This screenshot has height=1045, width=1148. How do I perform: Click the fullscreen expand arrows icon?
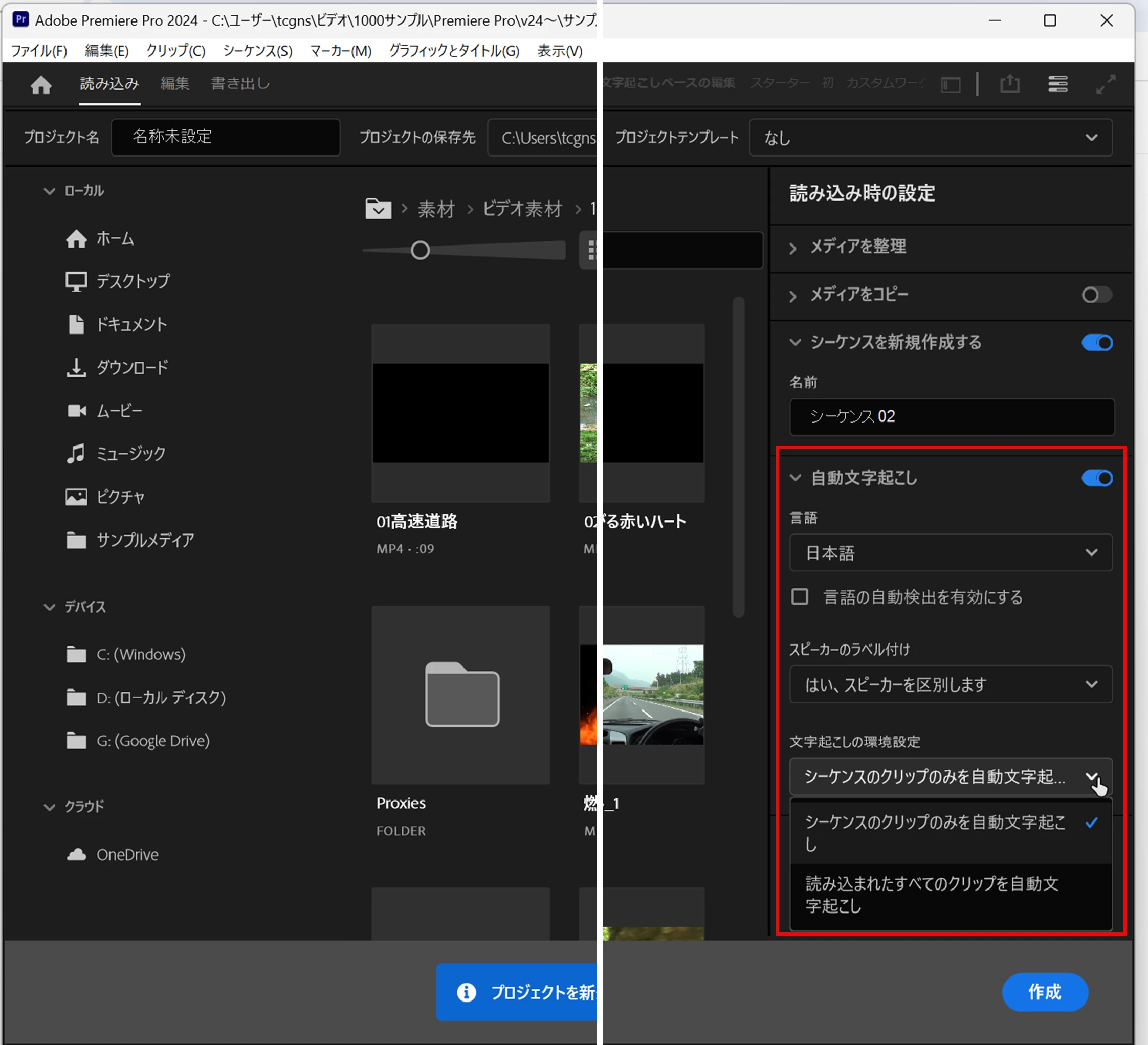pos(1106,84)
